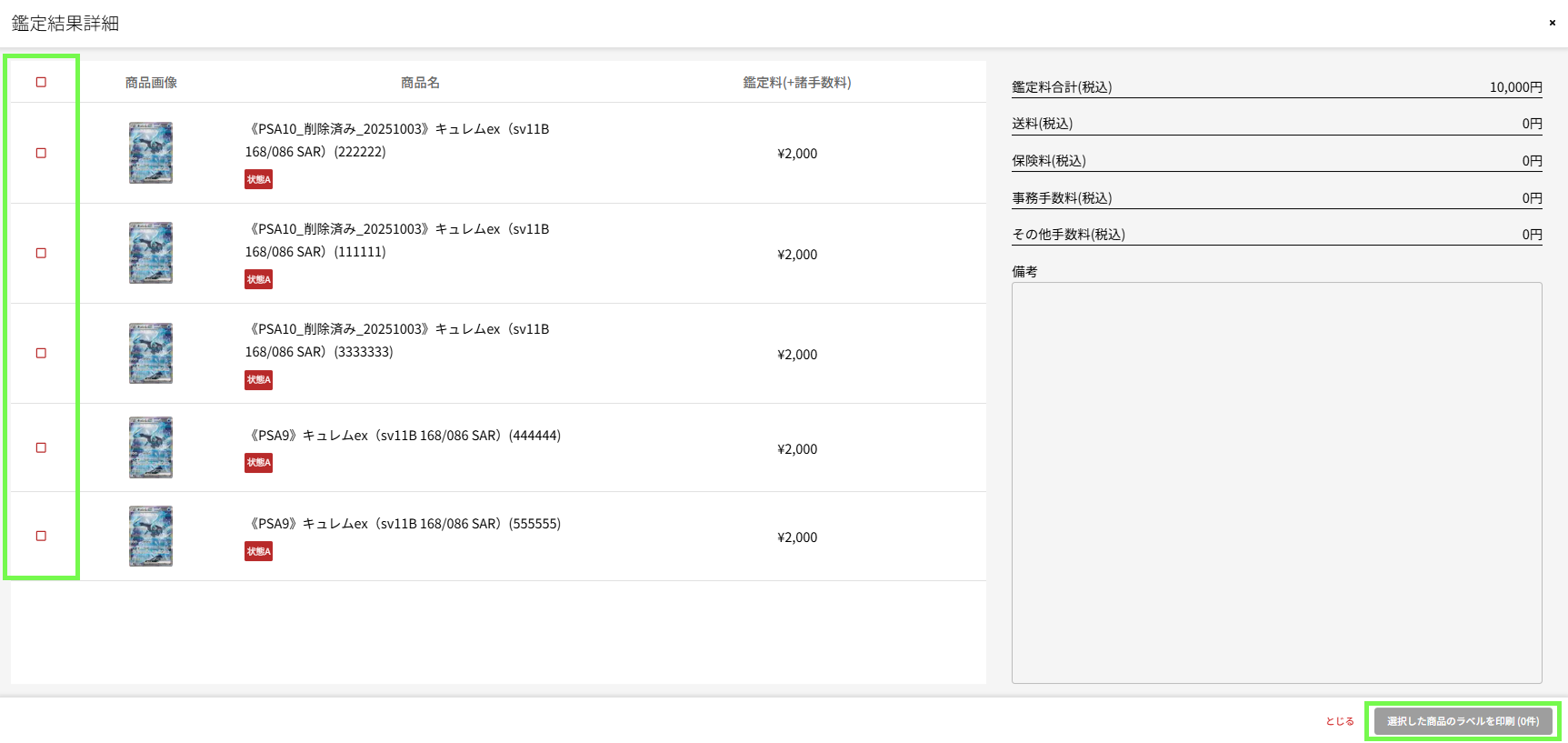Open the card thumbnail for item (111111)
1568x743 pixels.
(x=151, y=253)
